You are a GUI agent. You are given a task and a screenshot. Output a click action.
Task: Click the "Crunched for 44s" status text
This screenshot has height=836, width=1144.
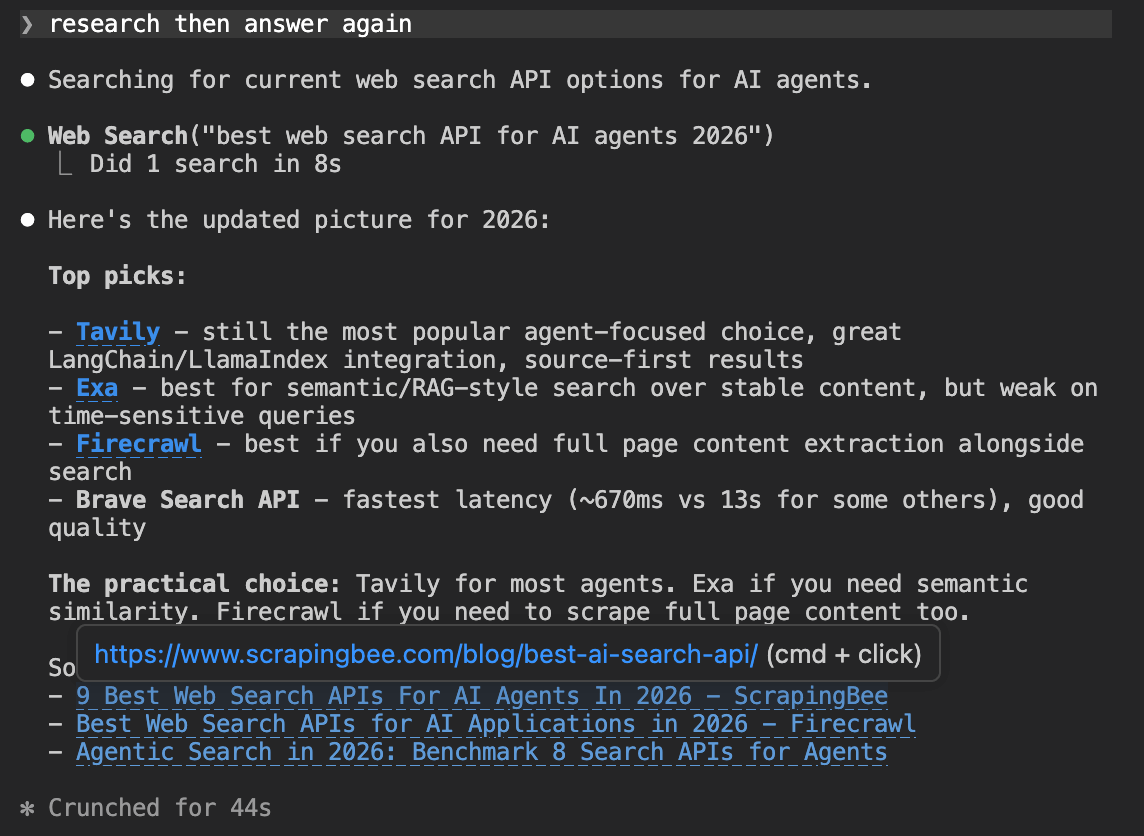pos(160,808)
